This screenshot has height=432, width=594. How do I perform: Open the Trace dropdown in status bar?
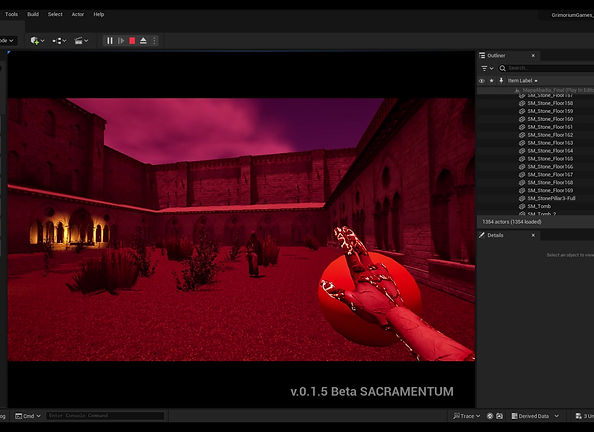tap(467, 416)
